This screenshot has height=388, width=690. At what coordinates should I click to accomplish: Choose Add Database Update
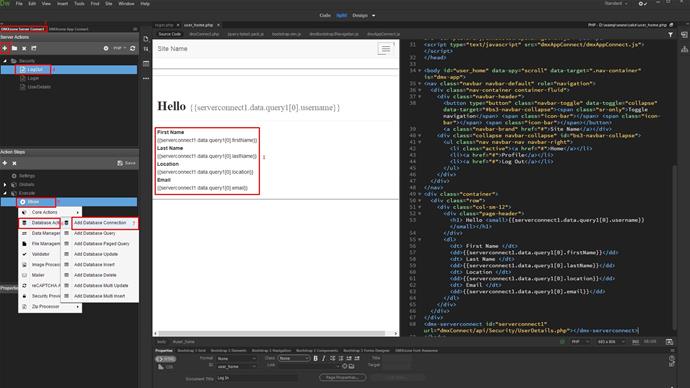[x=100, y=254]
